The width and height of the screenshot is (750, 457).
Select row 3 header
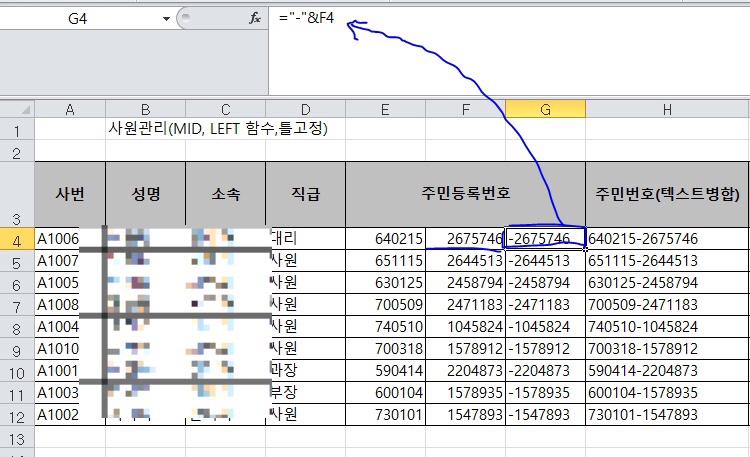(17, 195)
